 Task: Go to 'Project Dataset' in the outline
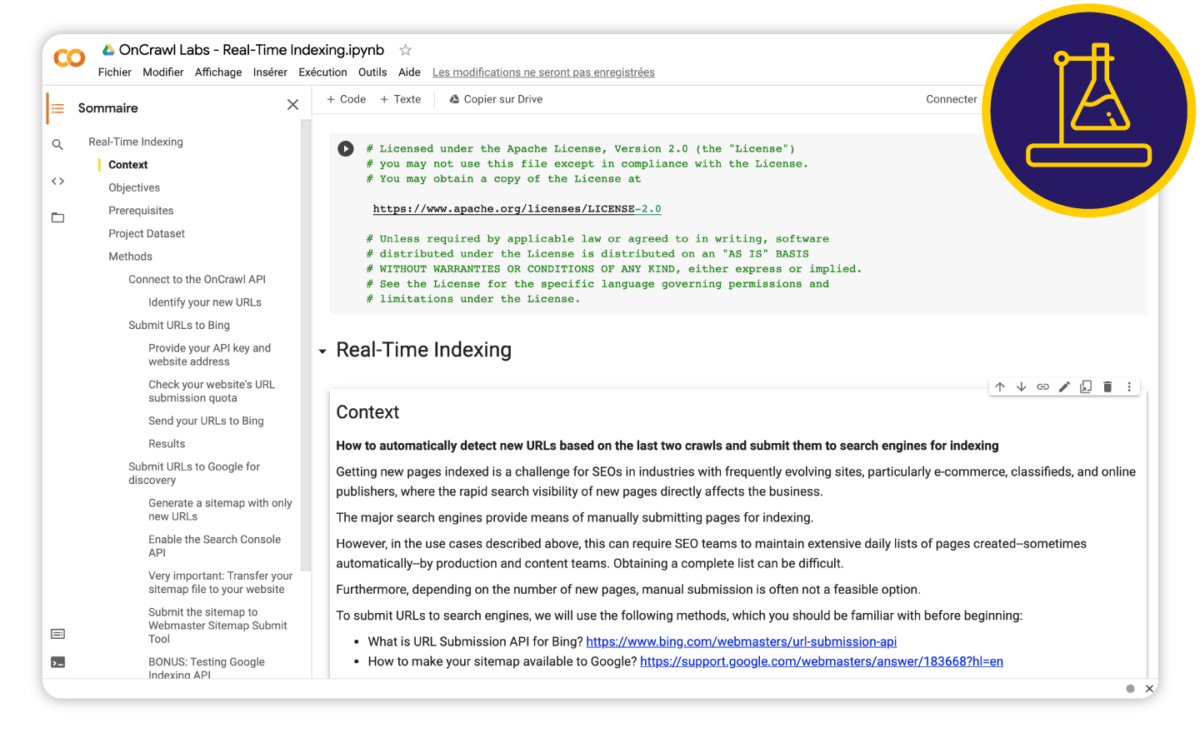pyautogui.click(x=147, y=234)
